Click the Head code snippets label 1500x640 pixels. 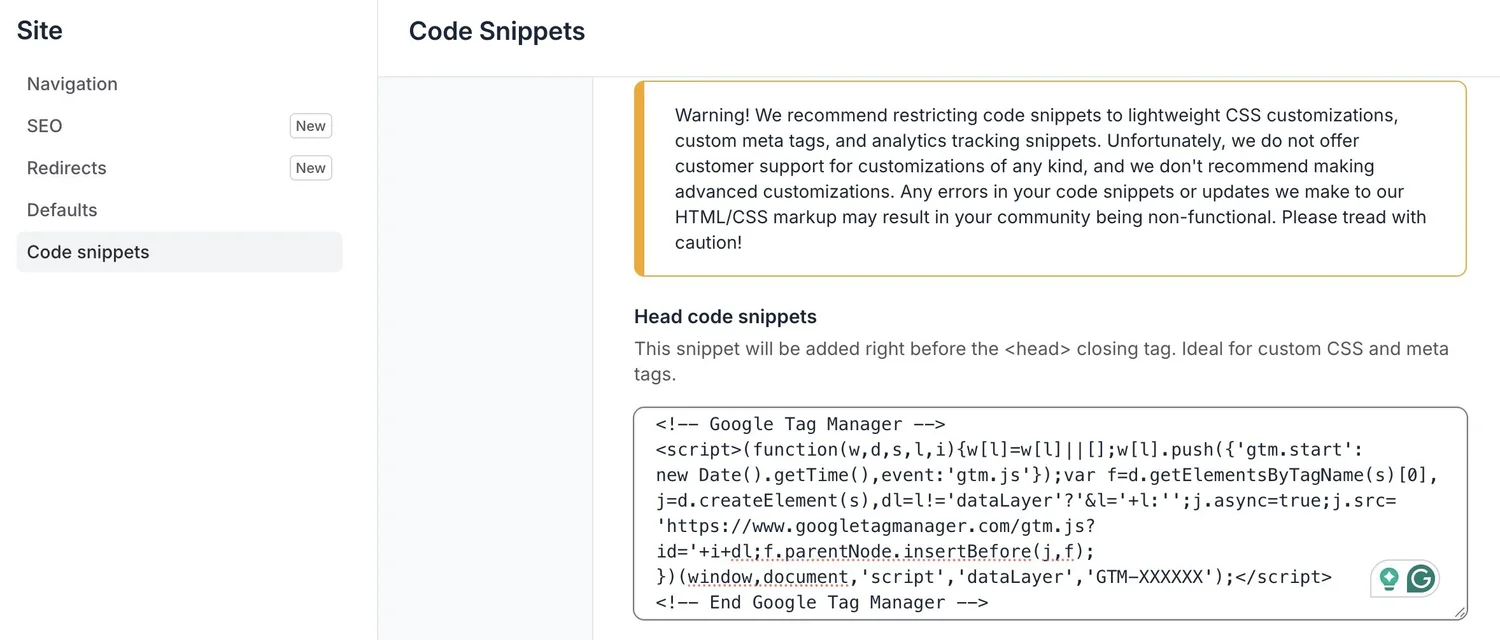tap(725, 317)
